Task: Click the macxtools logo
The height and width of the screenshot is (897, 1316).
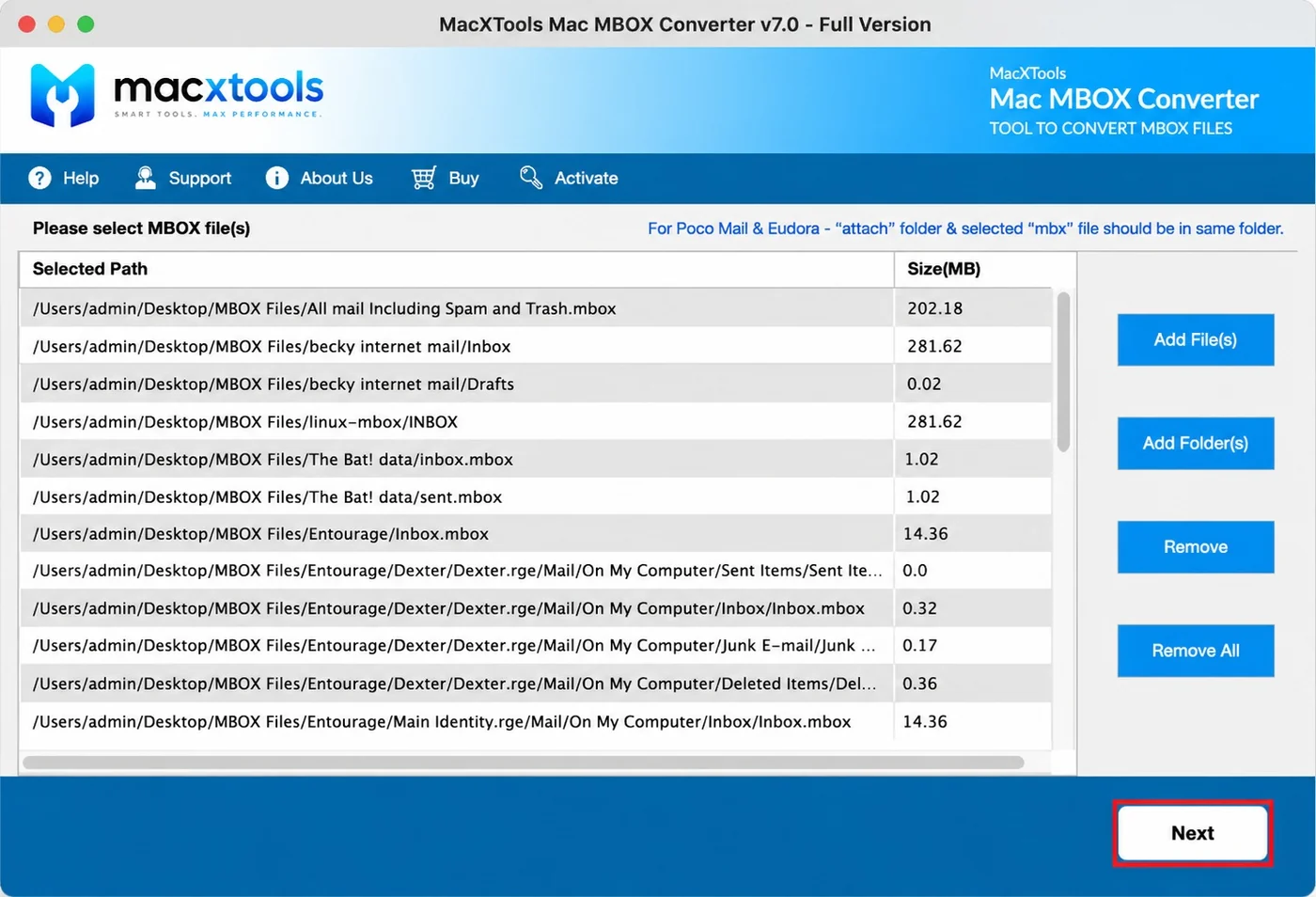Action: (177, 95)
